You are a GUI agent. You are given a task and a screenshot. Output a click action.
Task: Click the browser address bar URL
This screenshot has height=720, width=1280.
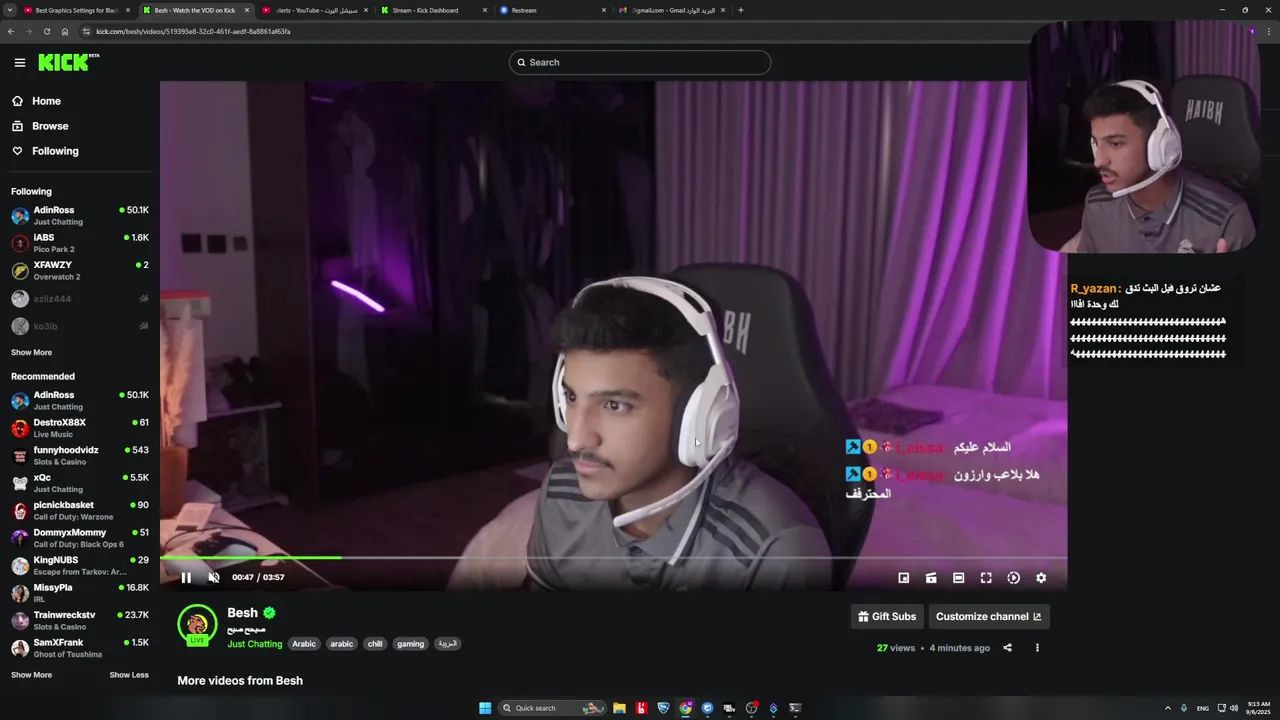coord(193,31)
